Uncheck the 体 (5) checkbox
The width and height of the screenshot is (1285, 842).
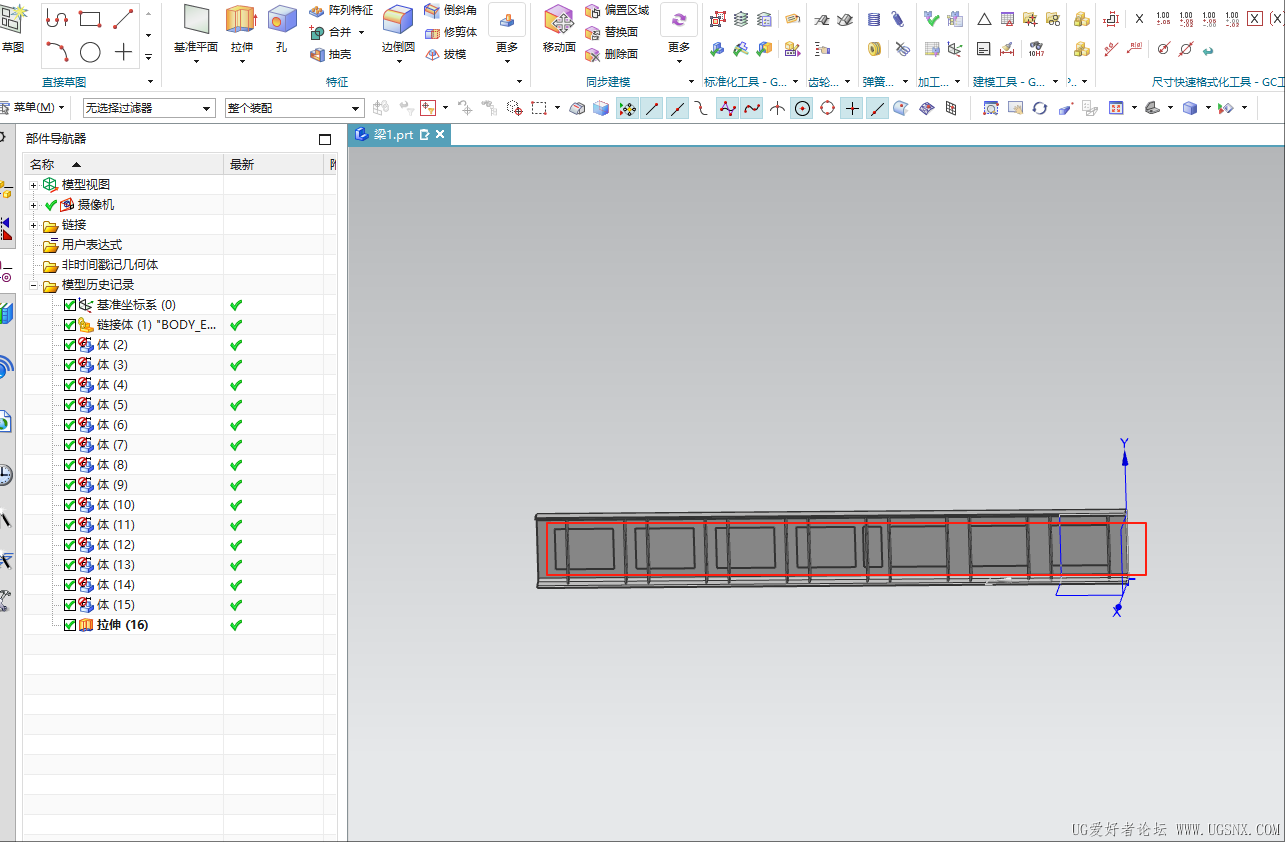pyautogui.click(x=70, y=405)
